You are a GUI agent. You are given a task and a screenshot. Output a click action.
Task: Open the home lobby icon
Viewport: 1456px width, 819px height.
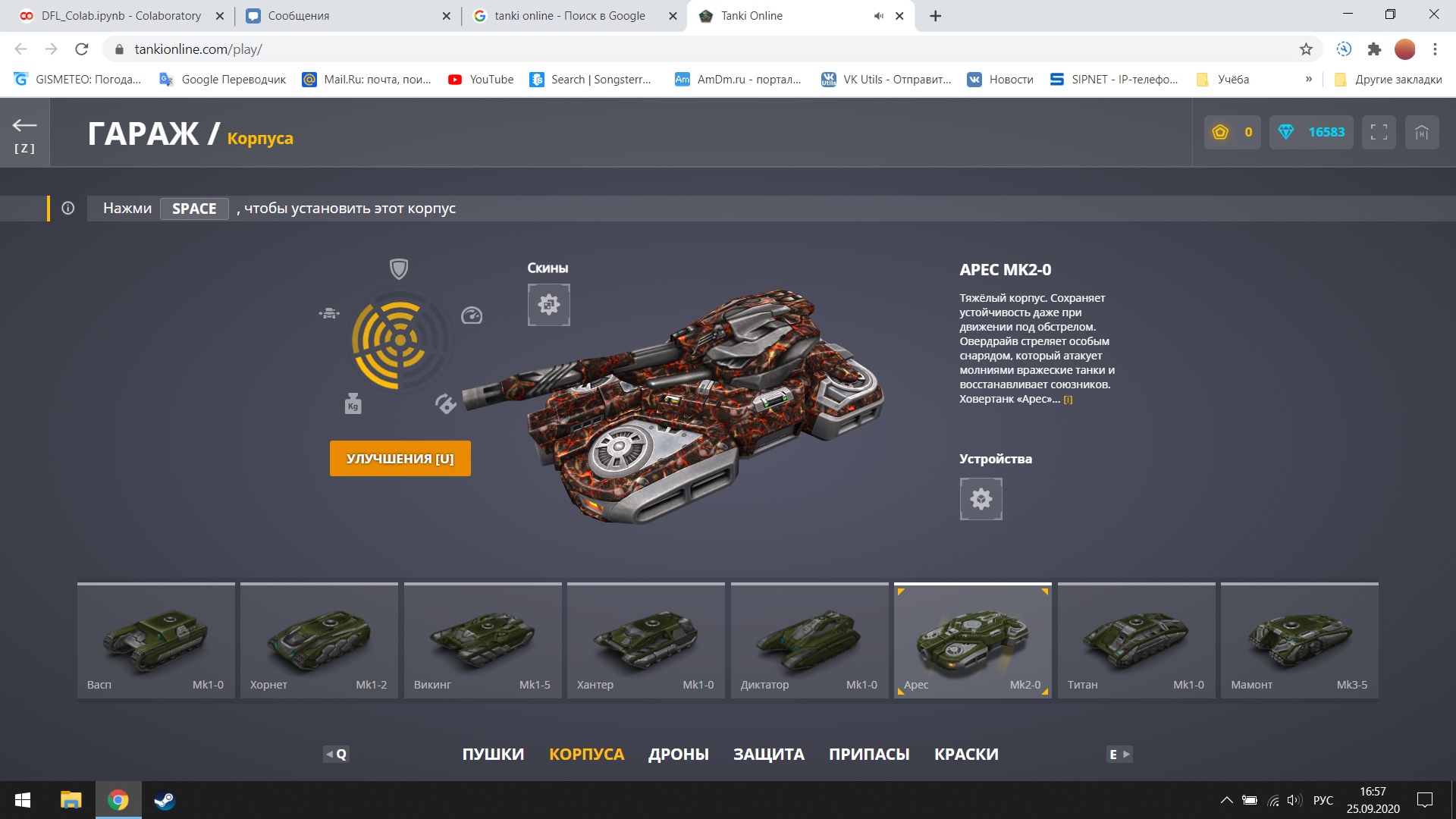[1422, 132]
